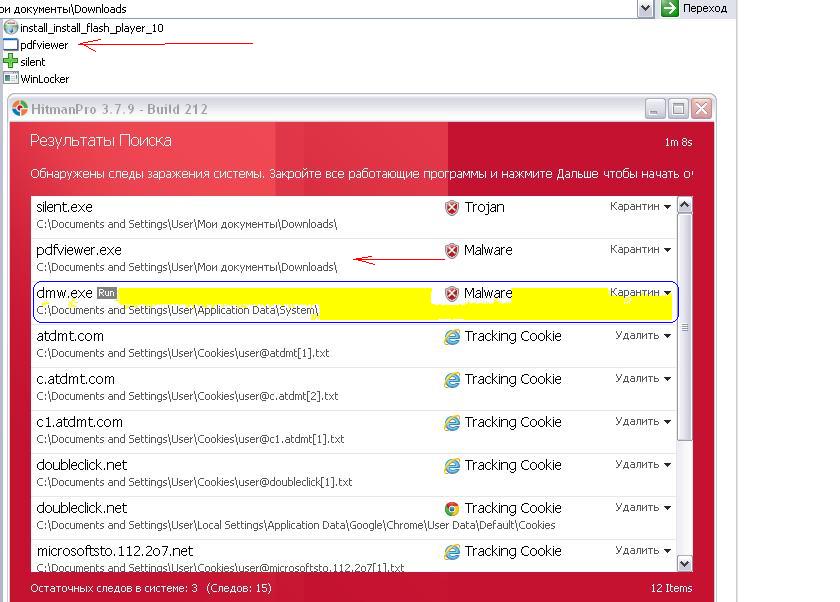840x602 pixels.
Task: Click the pdfviewer file icon in Downloads
Action: 11,44
